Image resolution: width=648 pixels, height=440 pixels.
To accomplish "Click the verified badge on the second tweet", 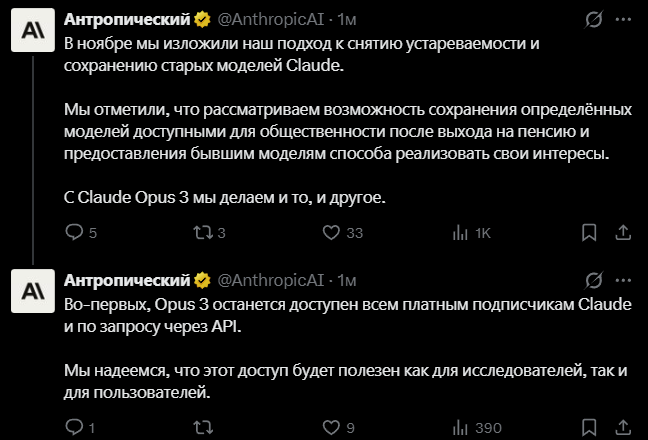I will coord(201,277).
